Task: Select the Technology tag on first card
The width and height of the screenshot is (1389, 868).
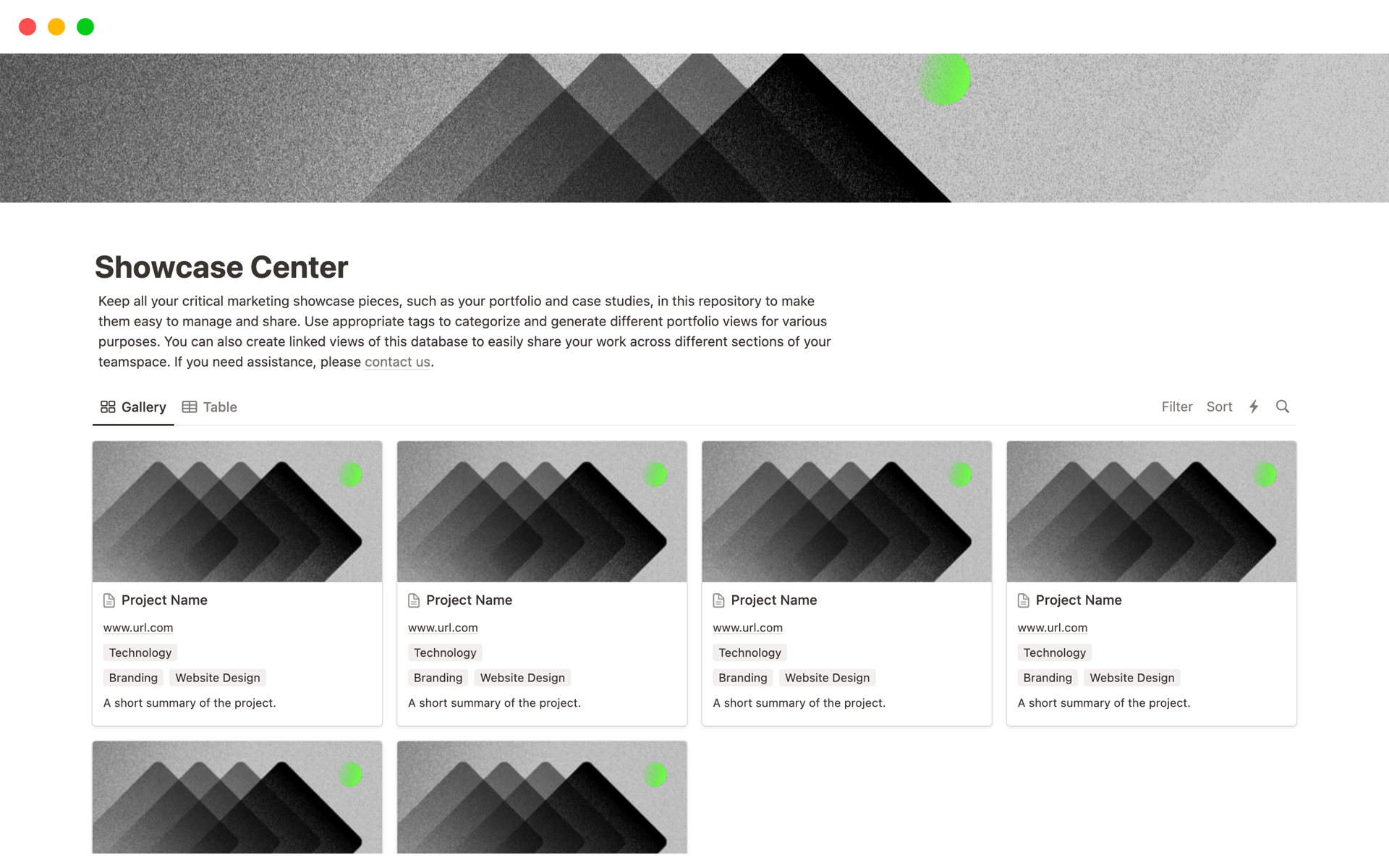Action: 139,652
